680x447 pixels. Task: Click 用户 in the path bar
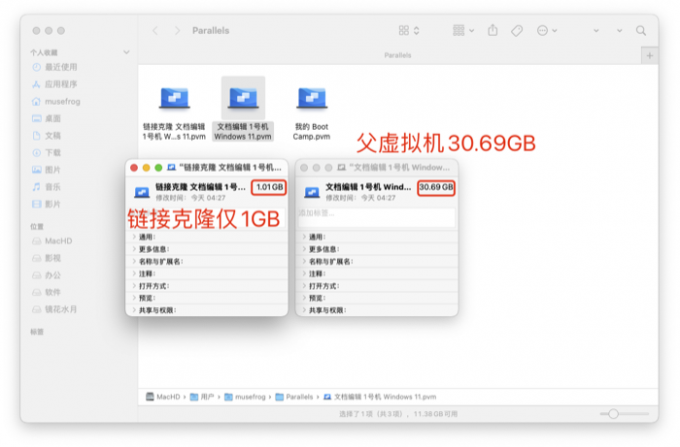[203, 397]
